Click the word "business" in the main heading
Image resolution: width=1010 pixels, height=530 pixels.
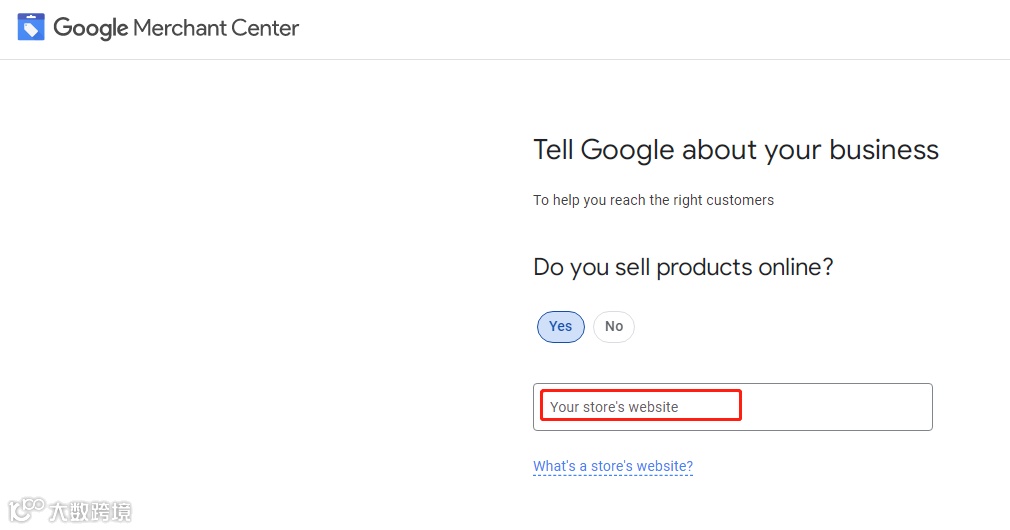(x=883, y=150)
